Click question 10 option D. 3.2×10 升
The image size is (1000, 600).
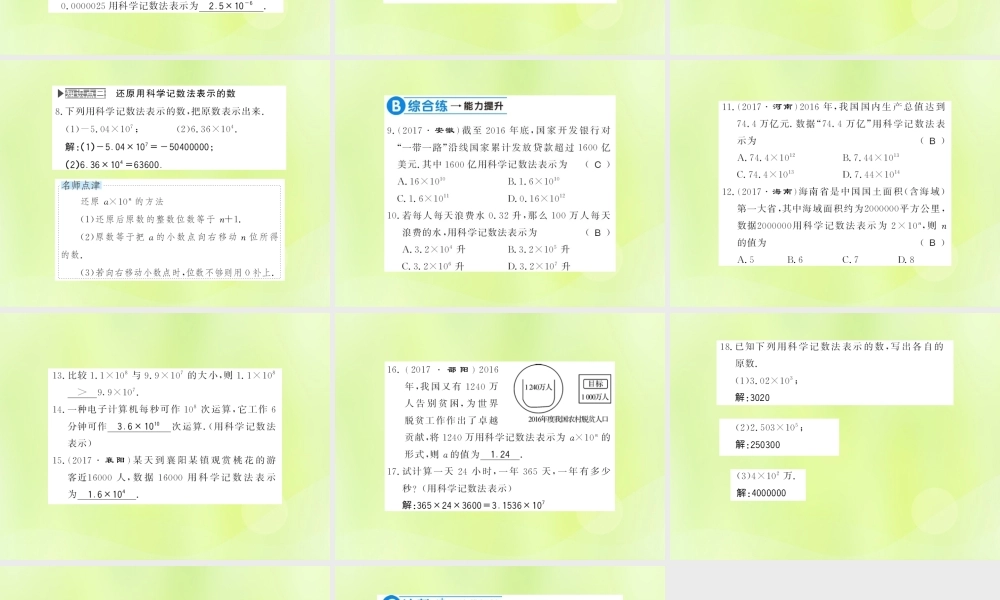point(539,267)
